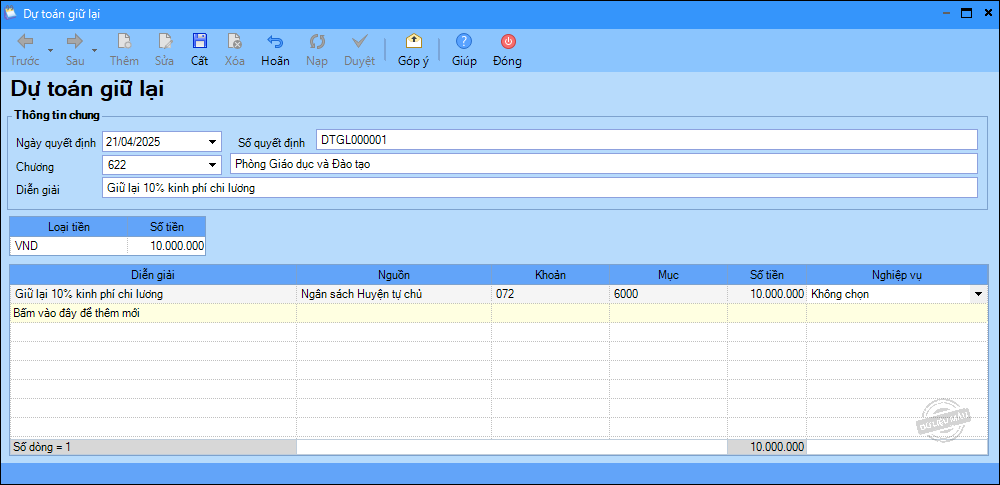Click the Khoản column header

tap(550, 275)
